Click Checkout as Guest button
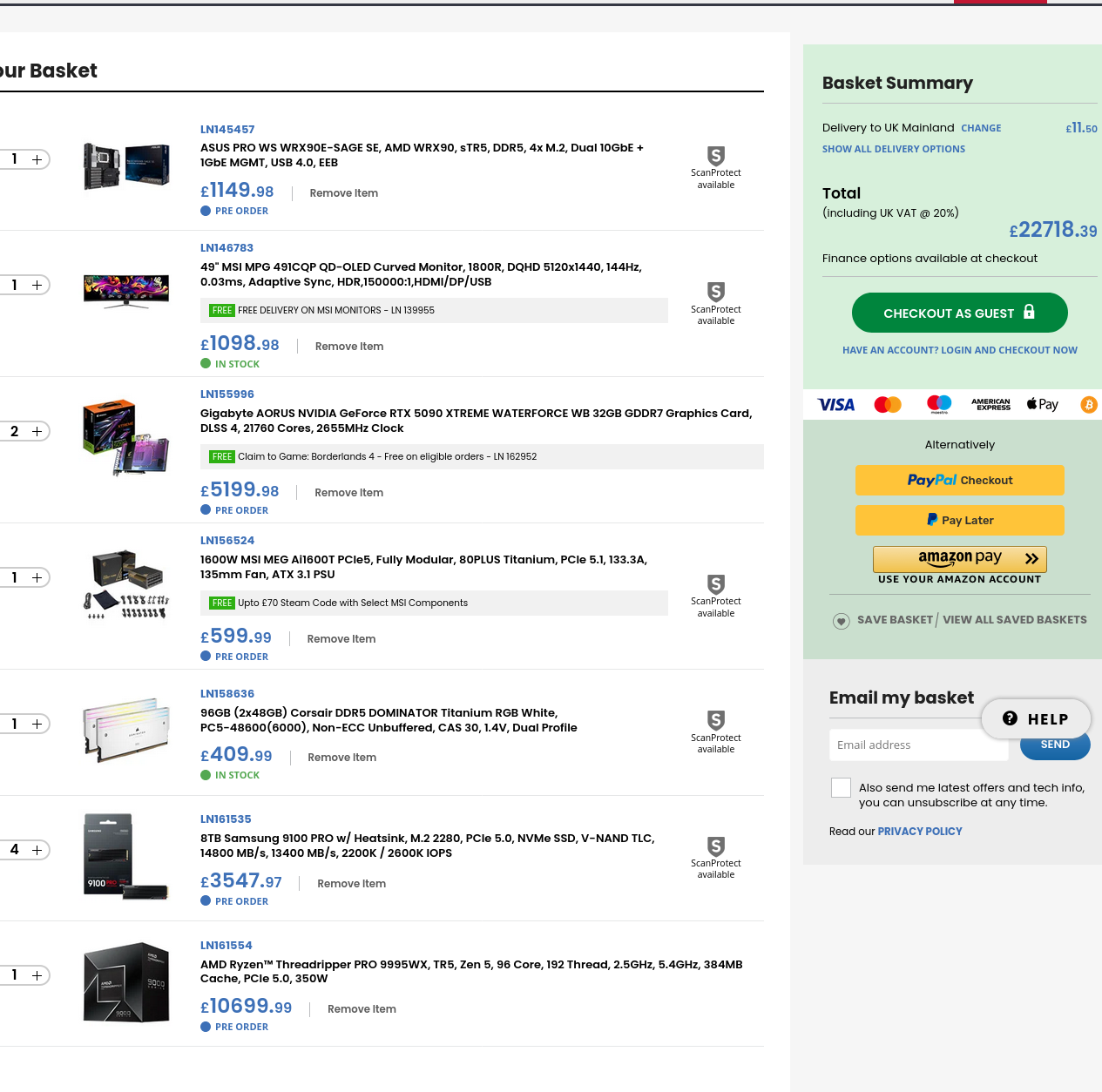1102x1092 pixels. pos(960,313)
